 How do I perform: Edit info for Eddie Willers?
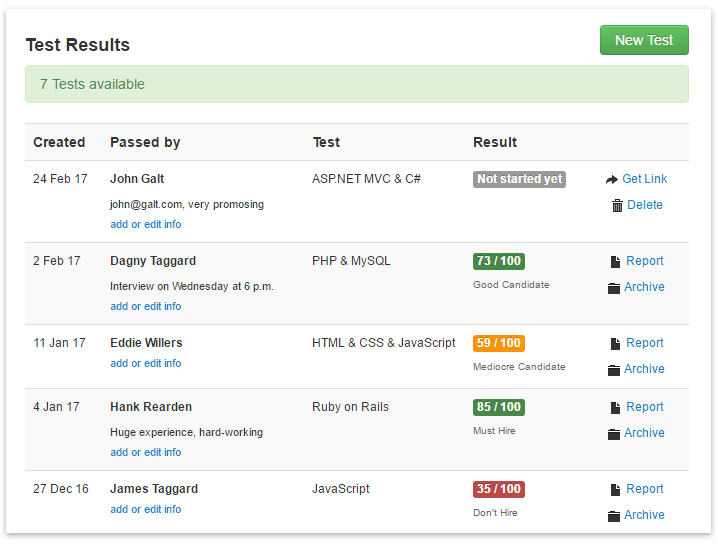pos(146,364)
